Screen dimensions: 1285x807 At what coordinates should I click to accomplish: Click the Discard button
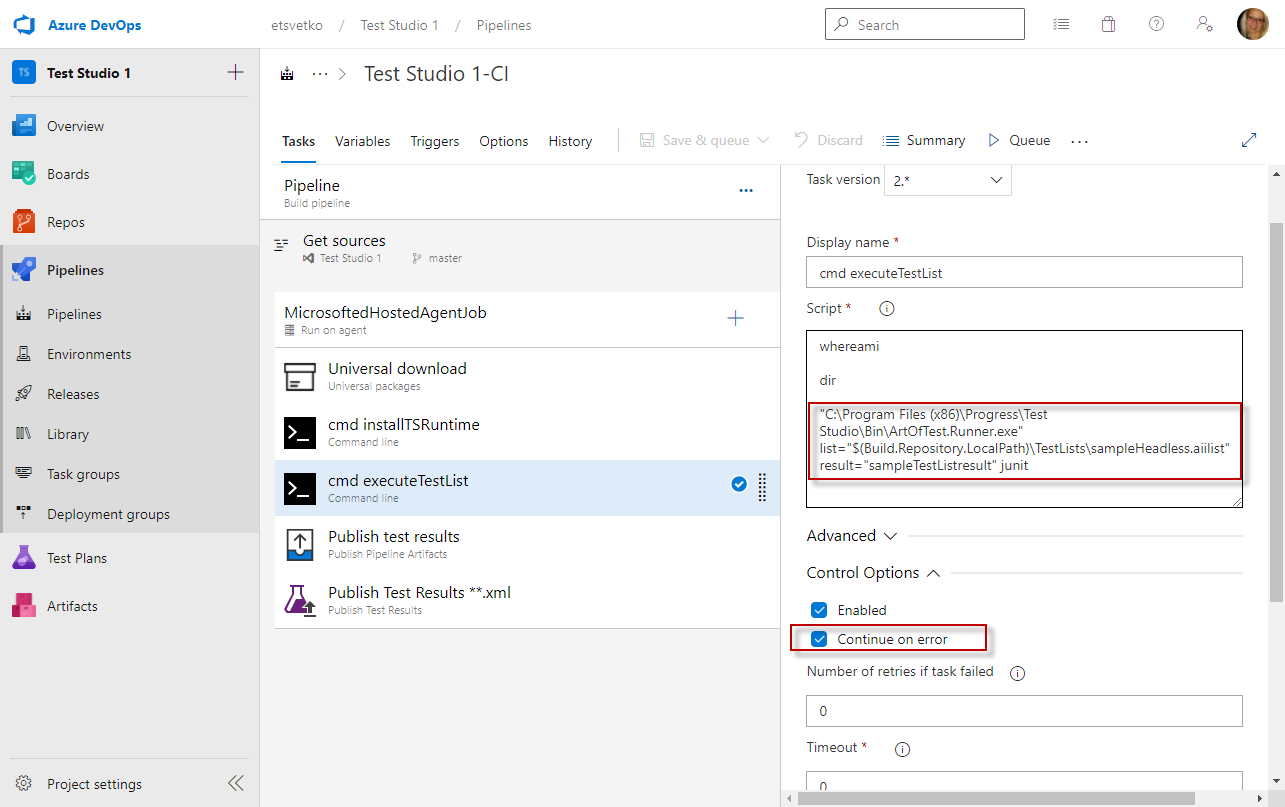(x=828, y=141)
